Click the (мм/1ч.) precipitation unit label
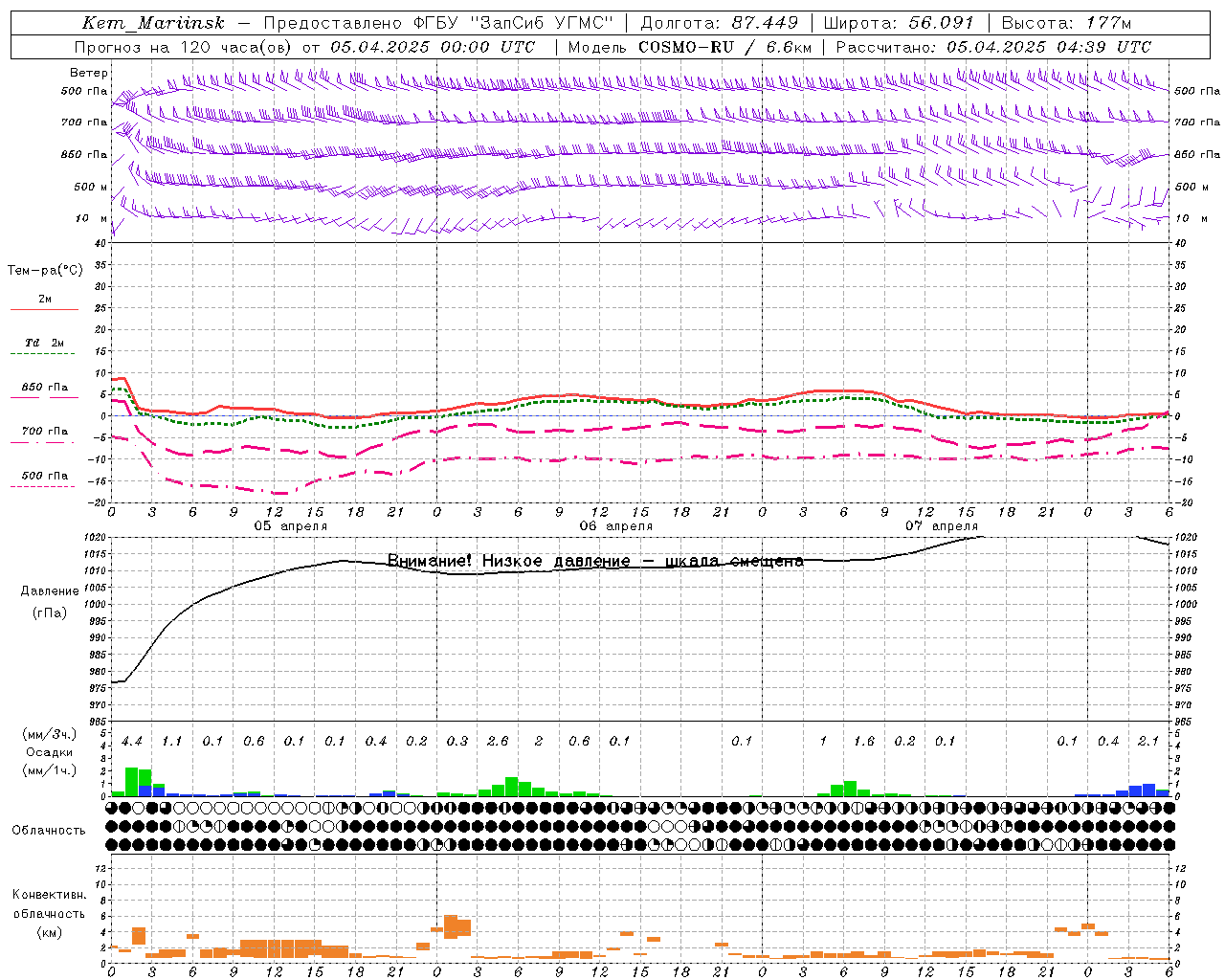Image resolution: width=1225 pixels, height=980 pixels. pyautogui.click(x=49, y=770)
